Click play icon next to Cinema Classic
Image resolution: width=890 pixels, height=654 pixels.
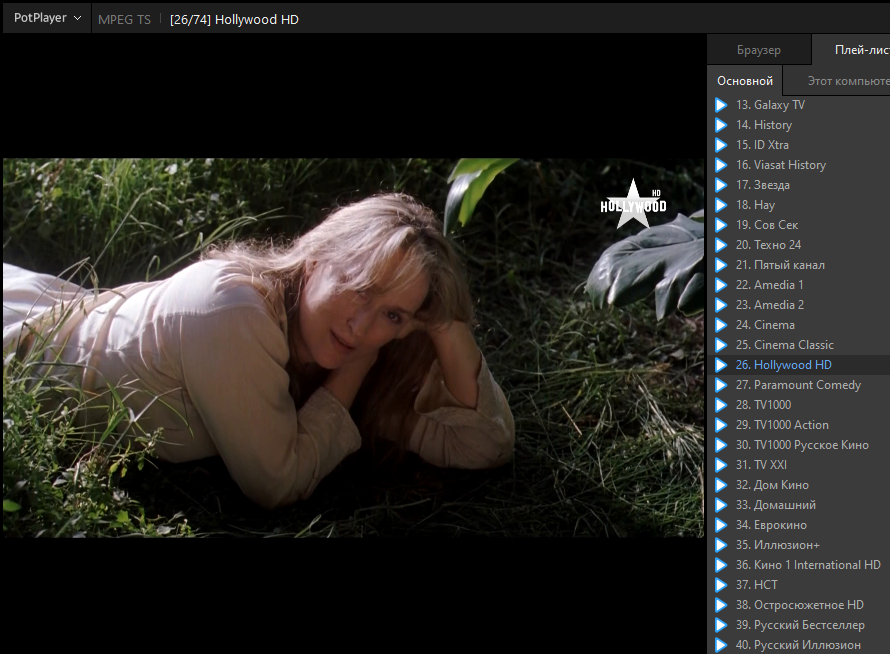coord(721,345)
